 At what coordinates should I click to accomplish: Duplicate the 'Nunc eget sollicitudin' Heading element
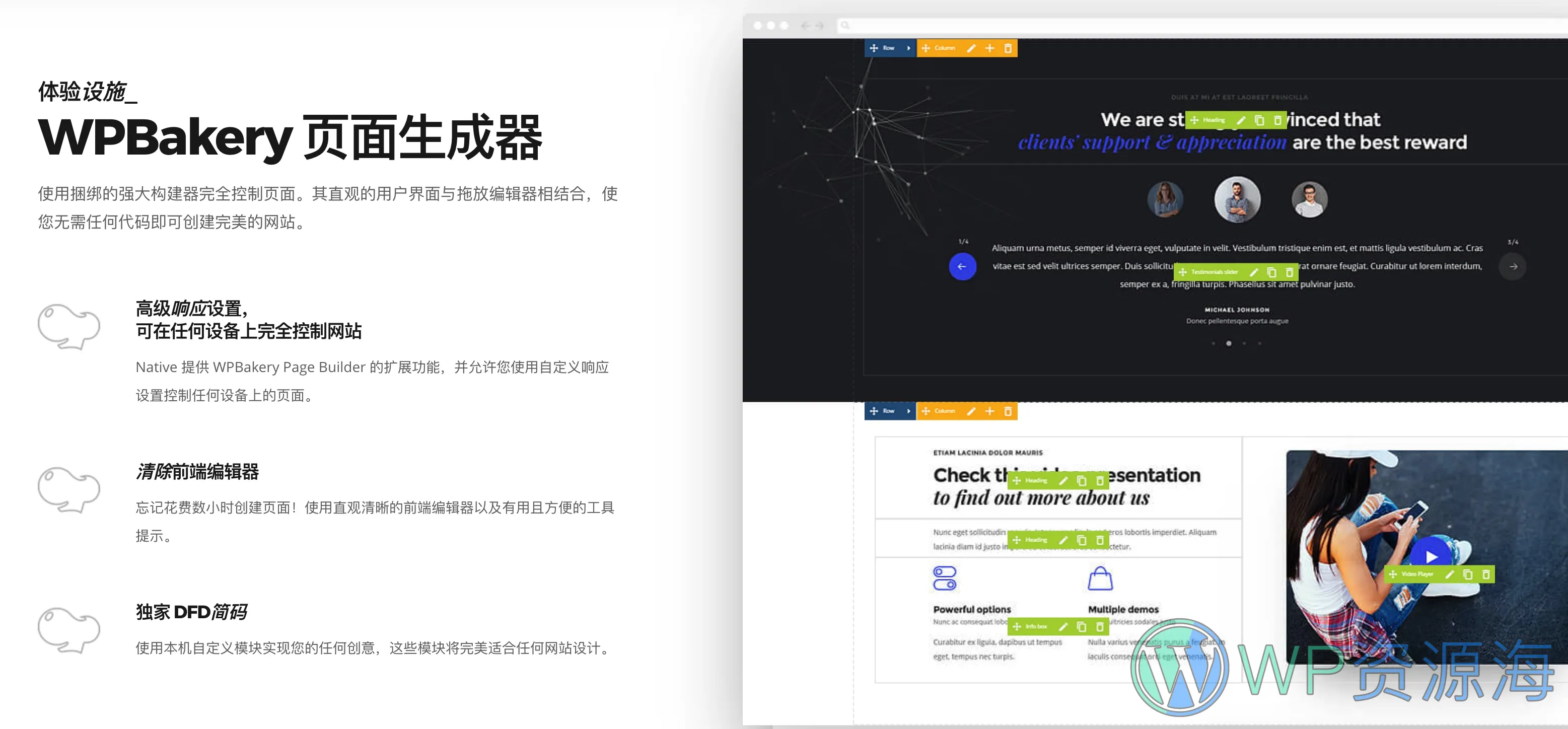[x=1082, y=540]
